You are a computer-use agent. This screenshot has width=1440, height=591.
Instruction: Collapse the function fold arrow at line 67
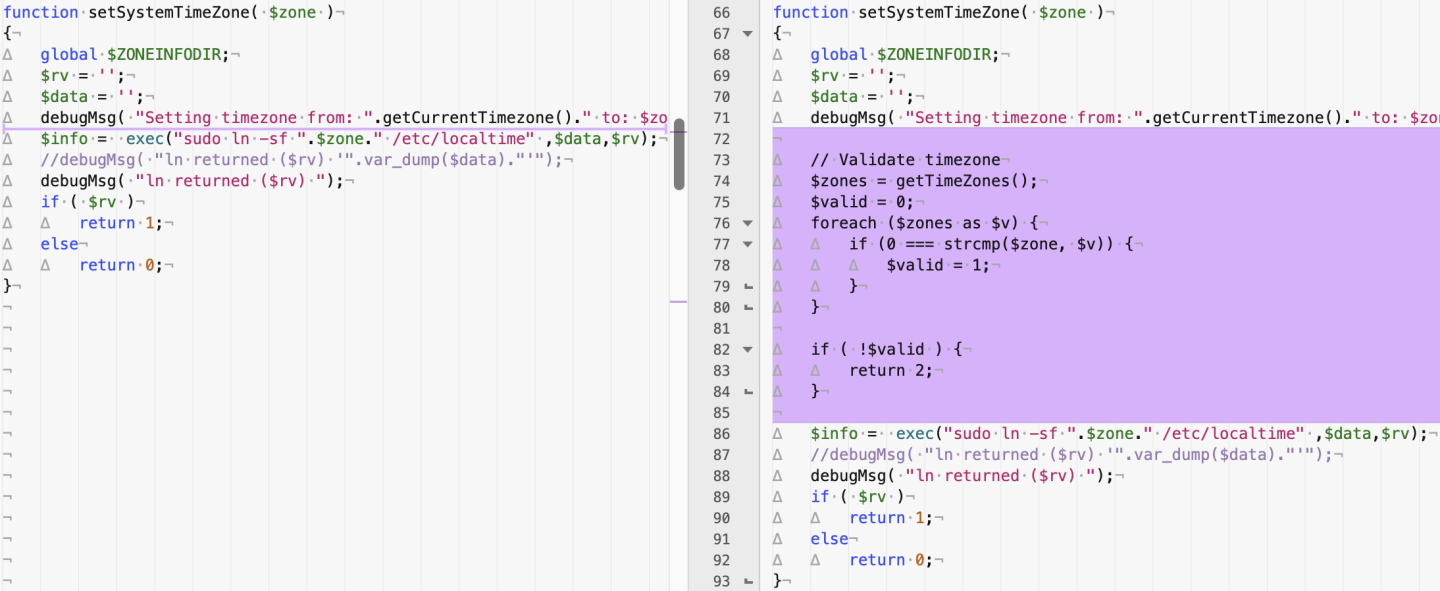[x=747, y=34]
